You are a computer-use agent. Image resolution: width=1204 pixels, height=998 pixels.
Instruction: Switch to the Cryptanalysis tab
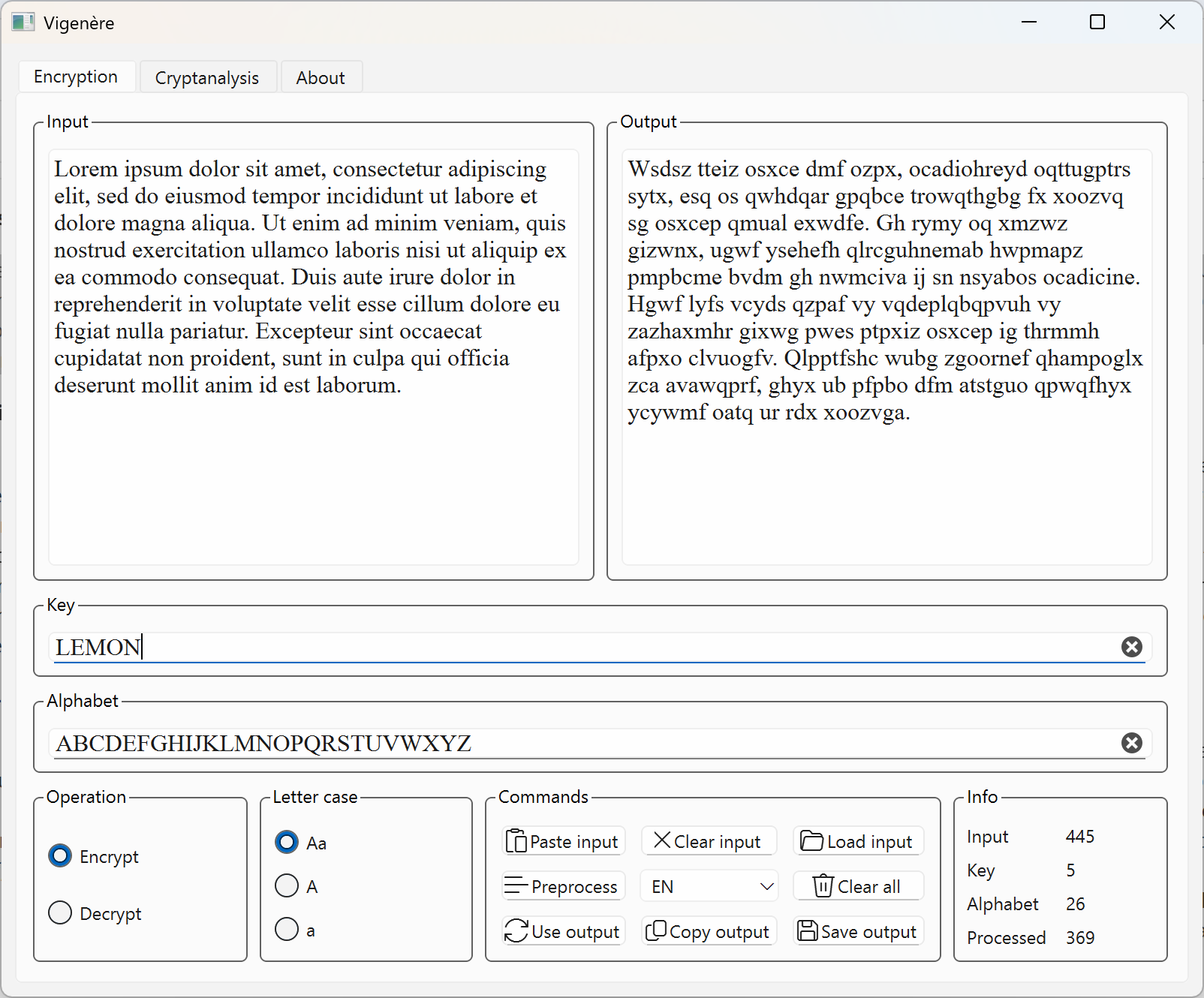[207, 78]
